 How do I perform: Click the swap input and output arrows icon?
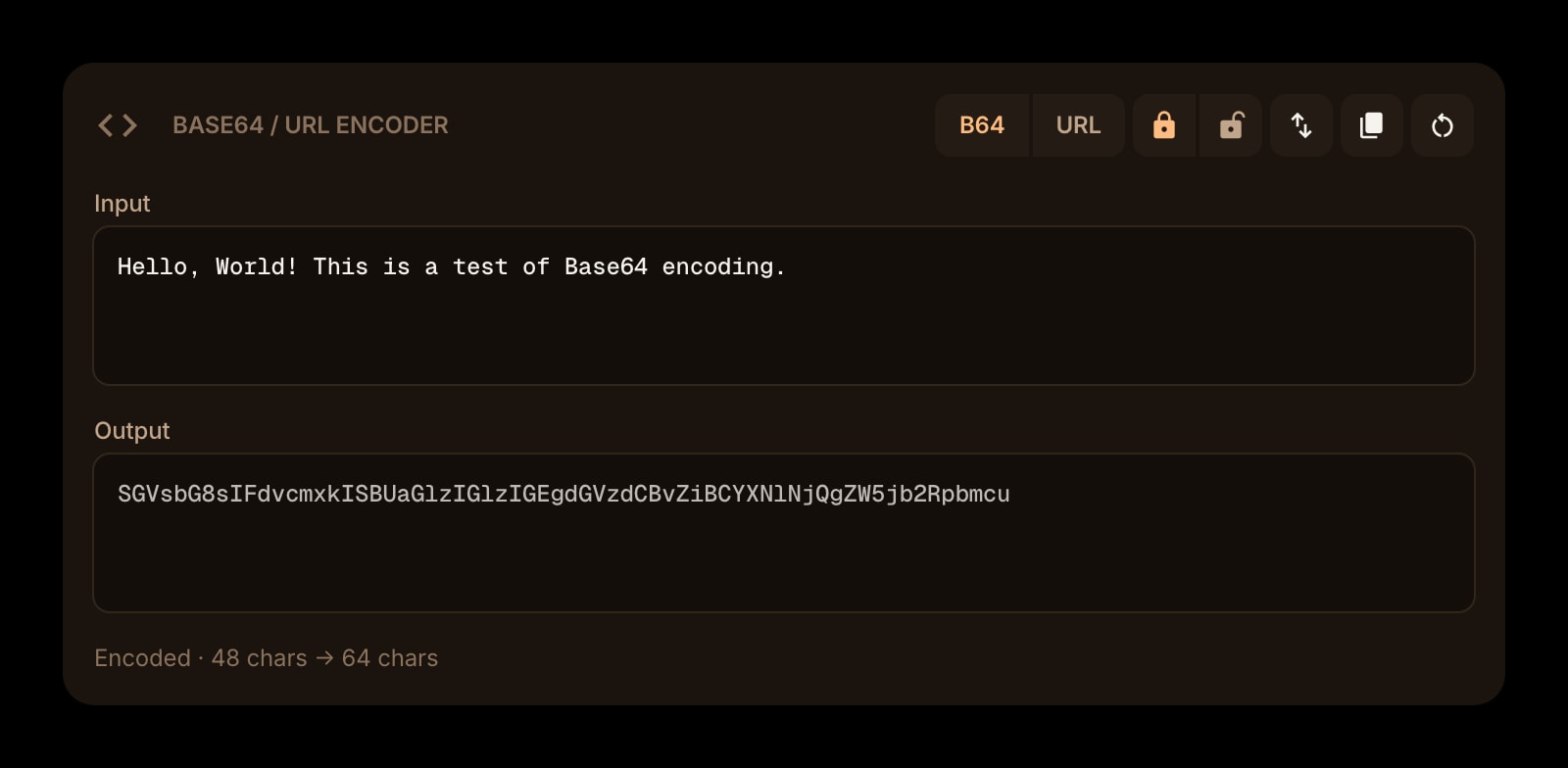(1301, 125)
